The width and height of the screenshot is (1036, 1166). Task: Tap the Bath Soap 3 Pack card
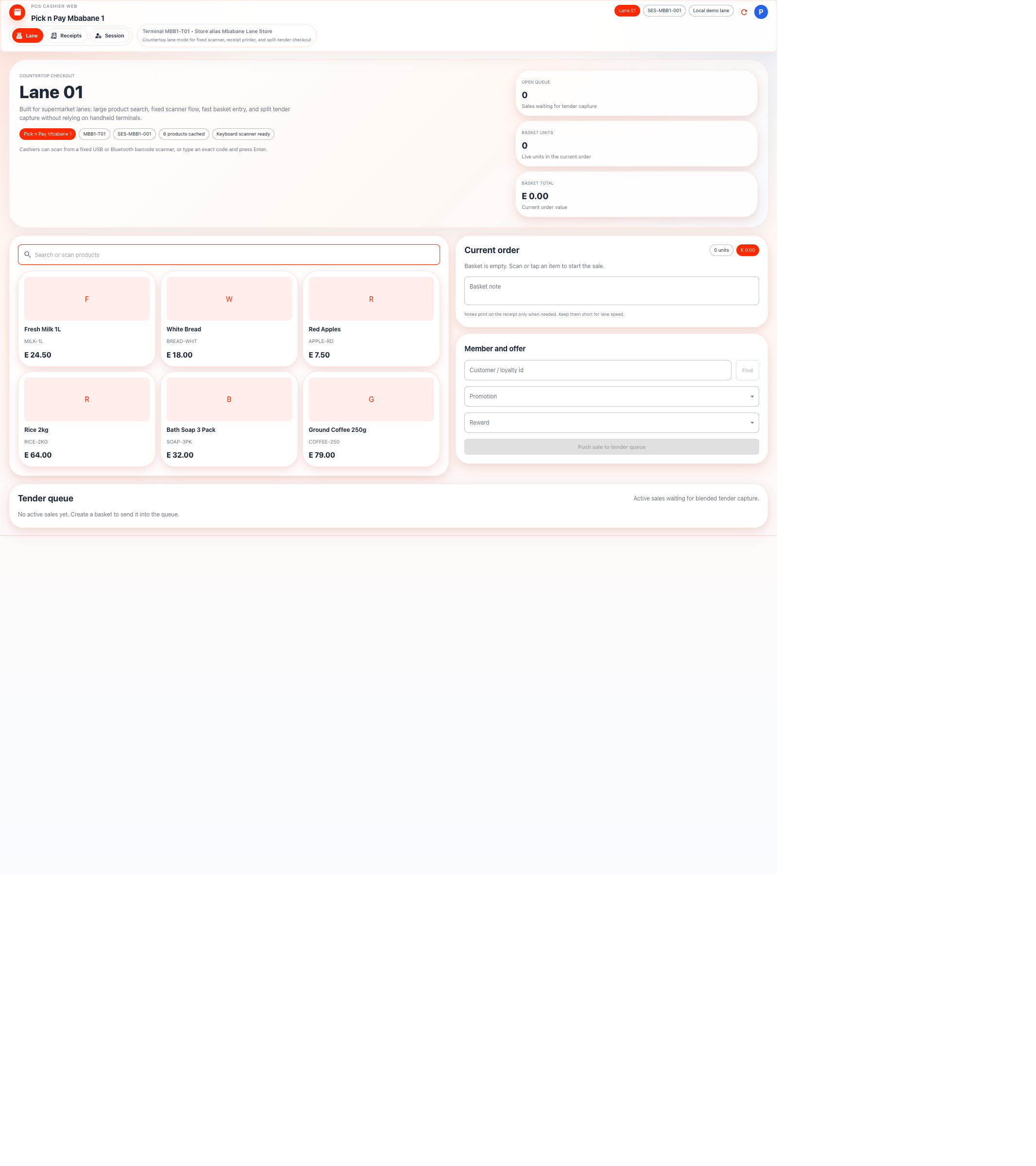coord(229,419)
